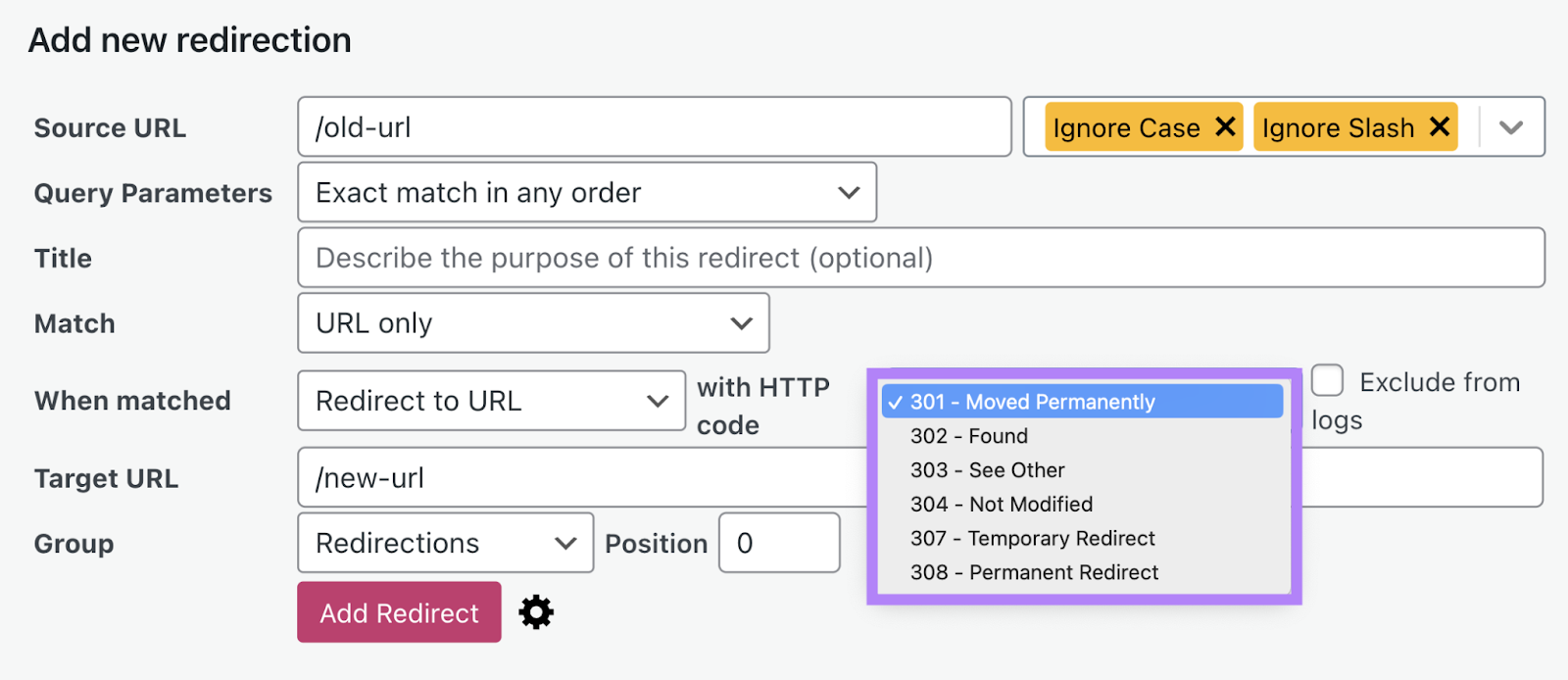This screenshot has height=680, width=1568.
Task: Click the gear settings icon beside Add Redirect
Action: tap(536, 612)
